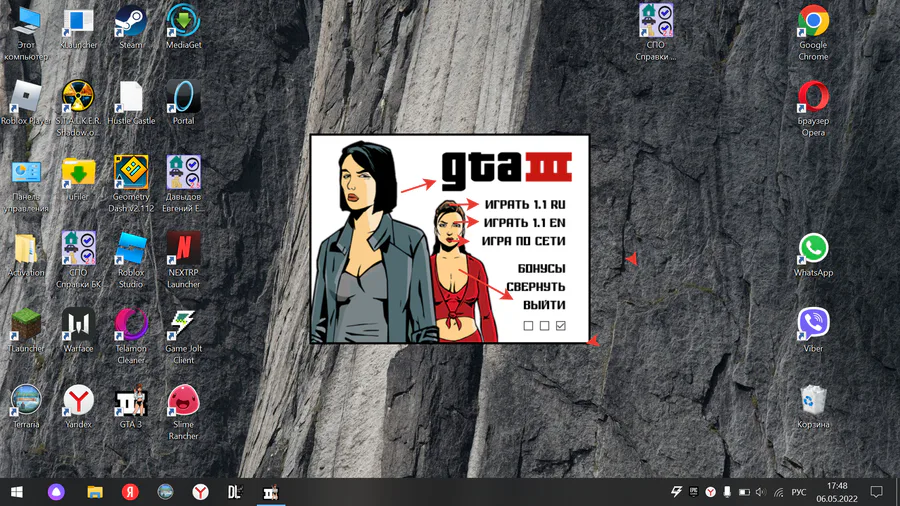Screen dimensions: 900x506
Task: Click СВЕРНУТЬ to minimize the launcher
Action: pos(536,287)
